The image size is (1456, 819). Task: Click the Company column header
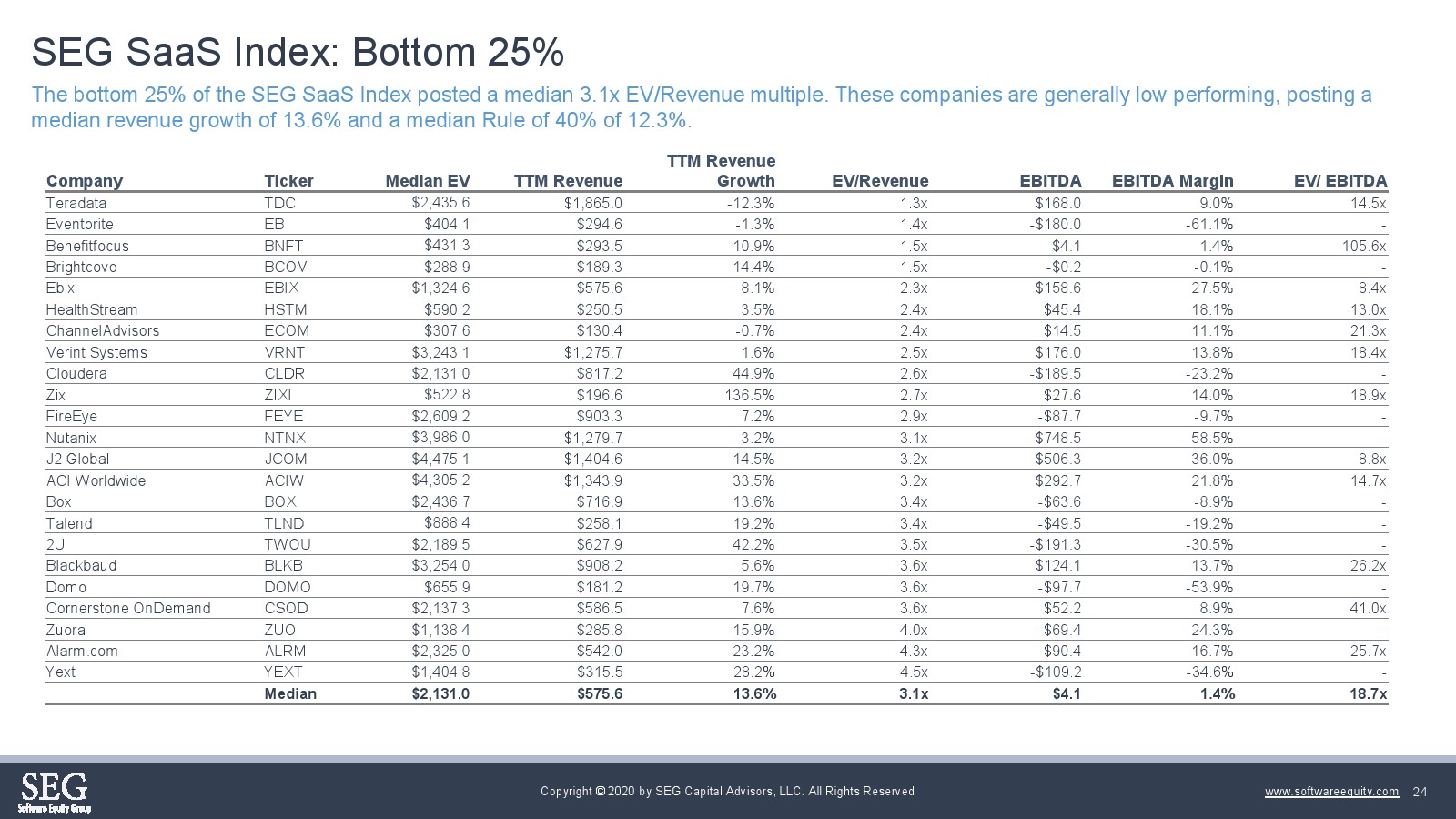pyautogui.click(x=84, y=181)
